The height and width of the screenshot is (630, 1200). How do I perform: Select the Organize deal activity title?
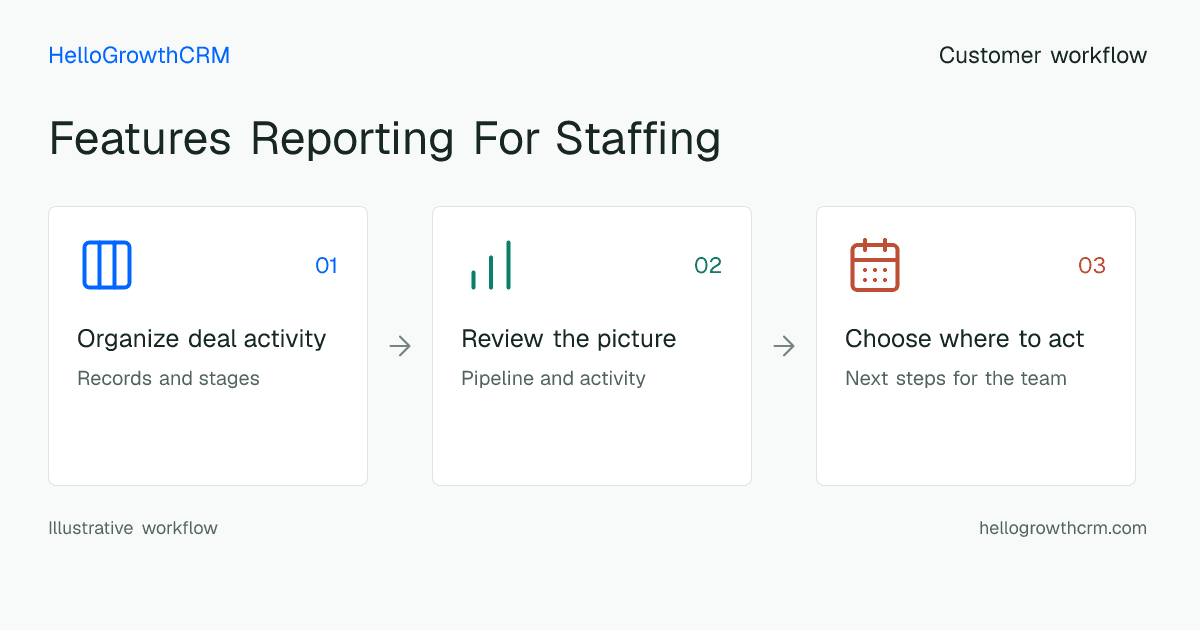click(x=202, y=339)
